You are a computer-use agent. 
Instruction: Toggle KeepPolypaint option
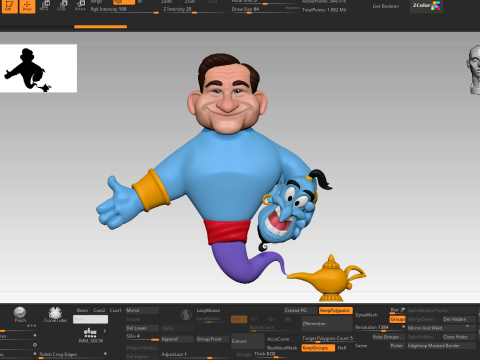(x=336, y=311)
